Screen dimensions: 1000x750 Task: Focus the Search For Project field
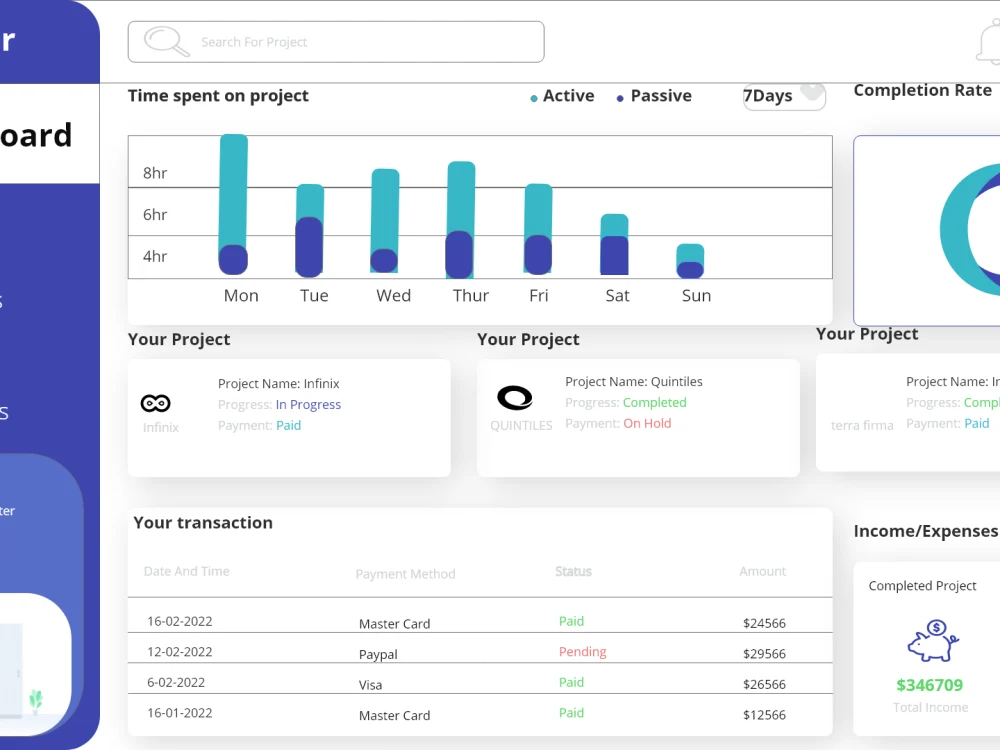(x=336, y=42)
